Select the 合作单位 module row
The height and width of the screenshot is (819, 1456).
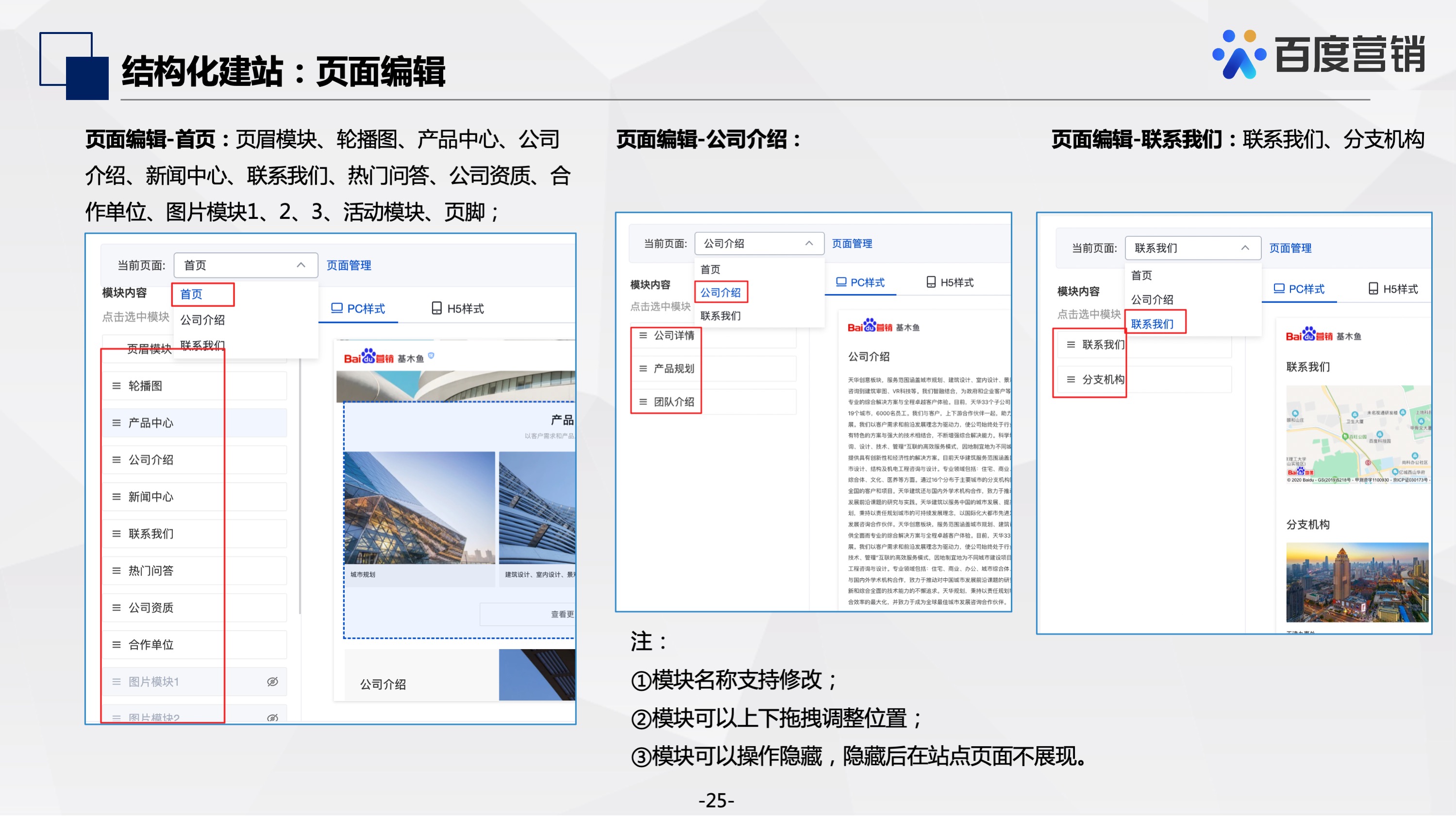pos(194,645)
